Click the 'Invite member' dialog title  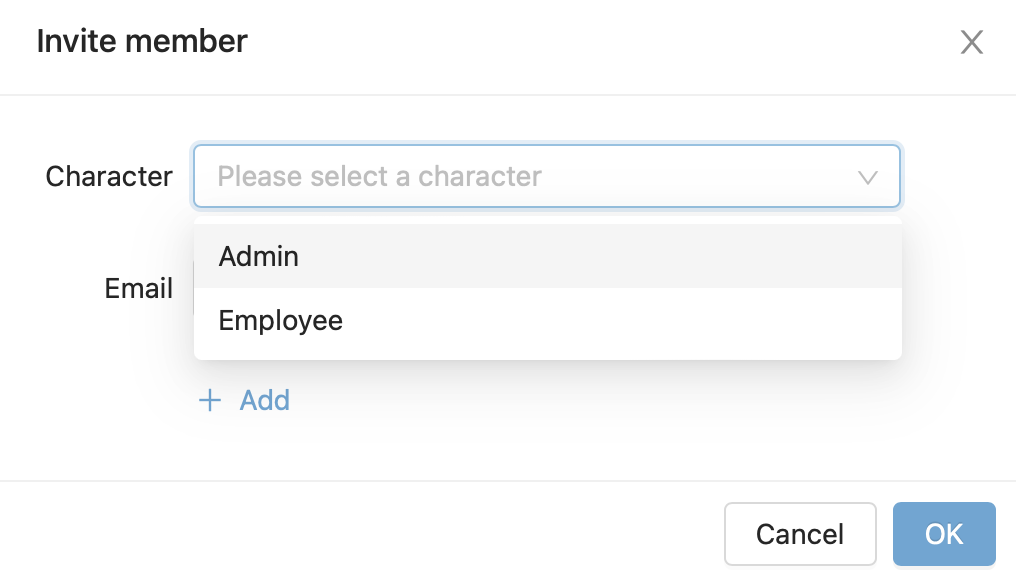142,42
